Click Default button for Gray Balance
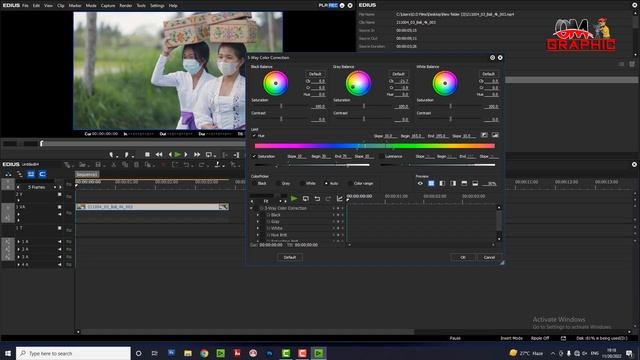 [398, 74]
